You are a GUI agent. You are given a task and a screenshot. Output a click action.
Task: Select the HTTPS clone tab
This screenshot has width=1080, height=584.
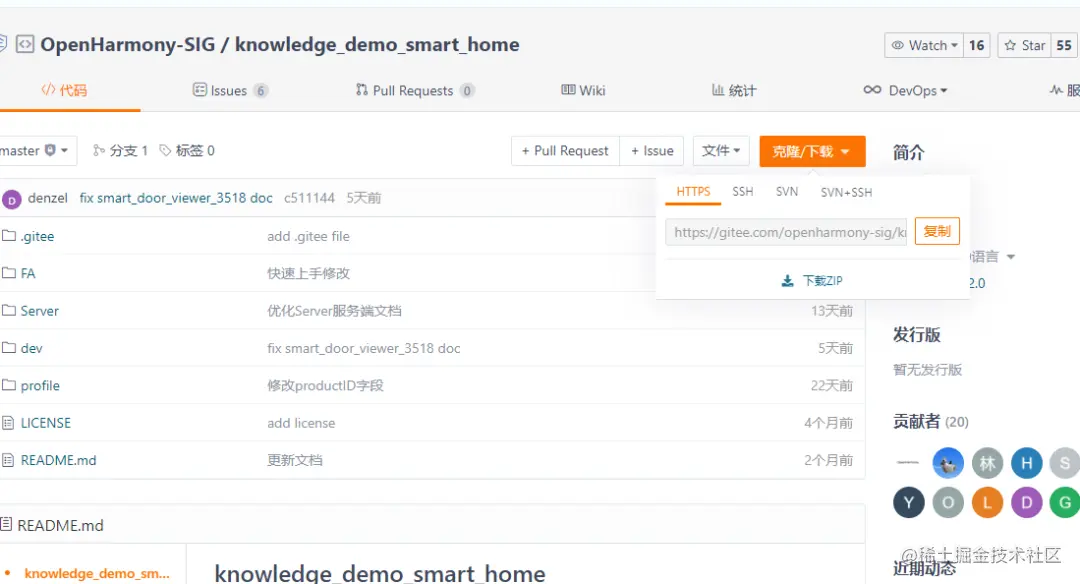(693, 192)
